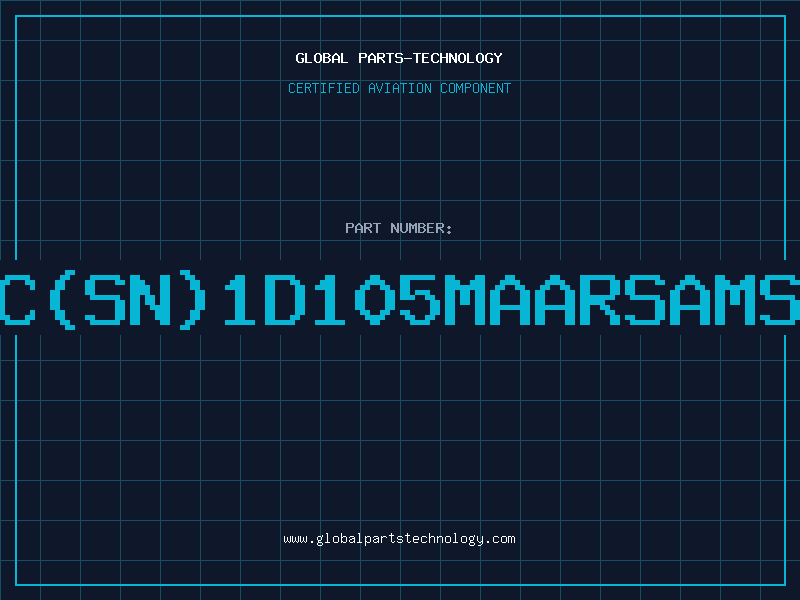Click the large part number text (SN)1D105MAARSAMS
The height and width of the screenshot is (600, 800).
400,299
